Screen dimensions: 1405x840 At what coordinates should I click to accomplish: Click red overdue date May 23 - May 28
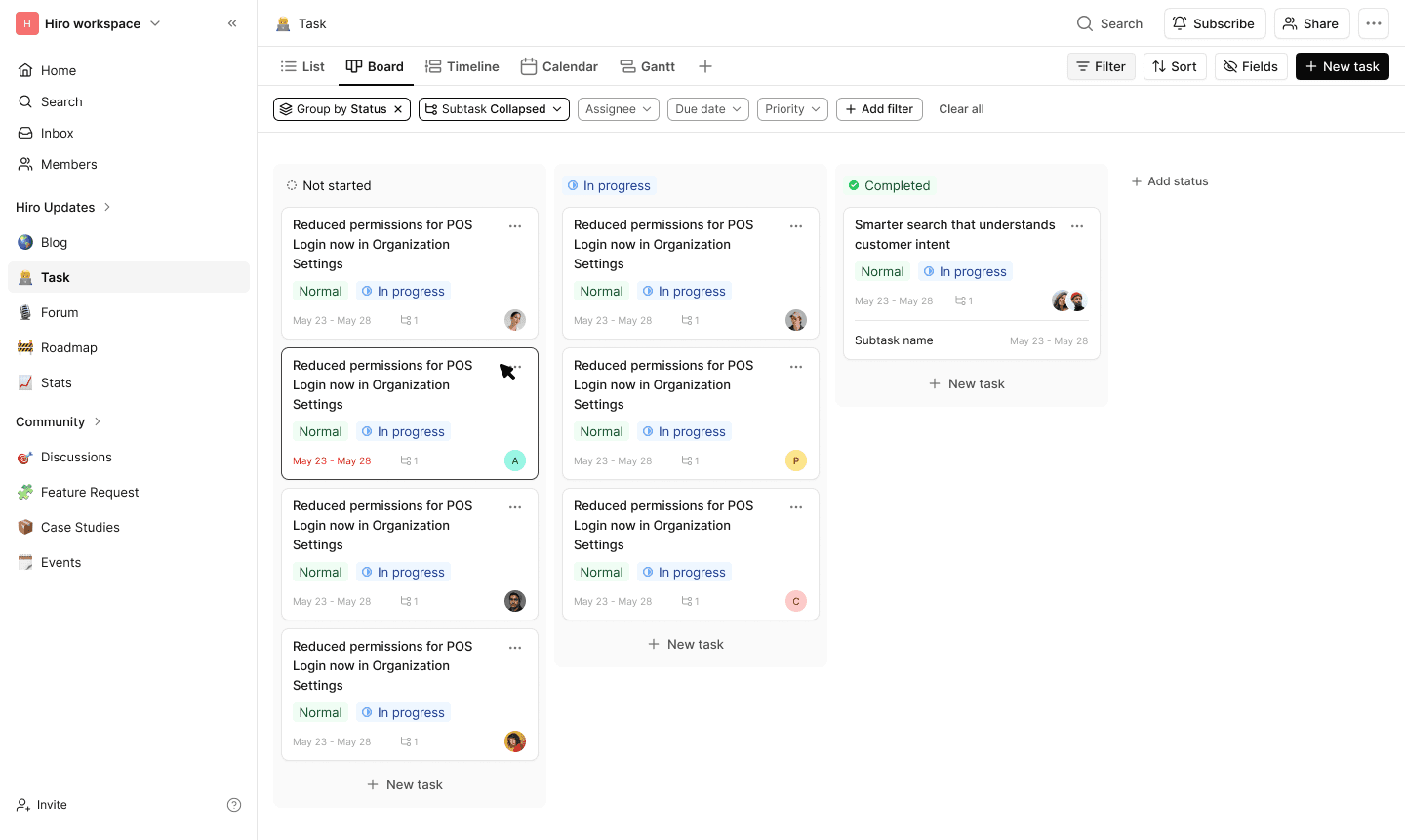click(332, 460)
